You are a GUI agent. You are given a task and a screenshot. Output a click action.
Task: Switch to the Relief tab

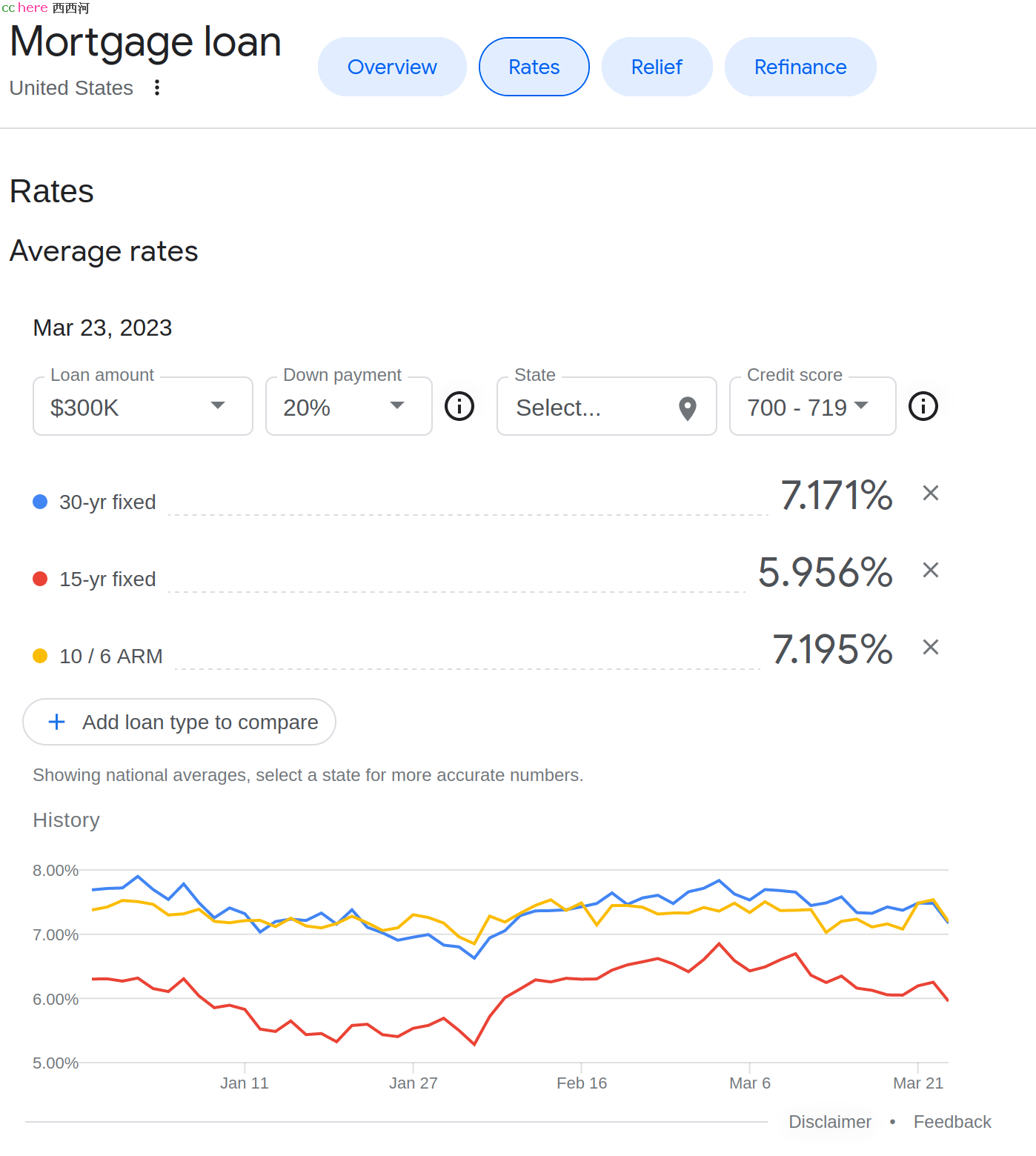pyautogui.click(x=657, y=67)
